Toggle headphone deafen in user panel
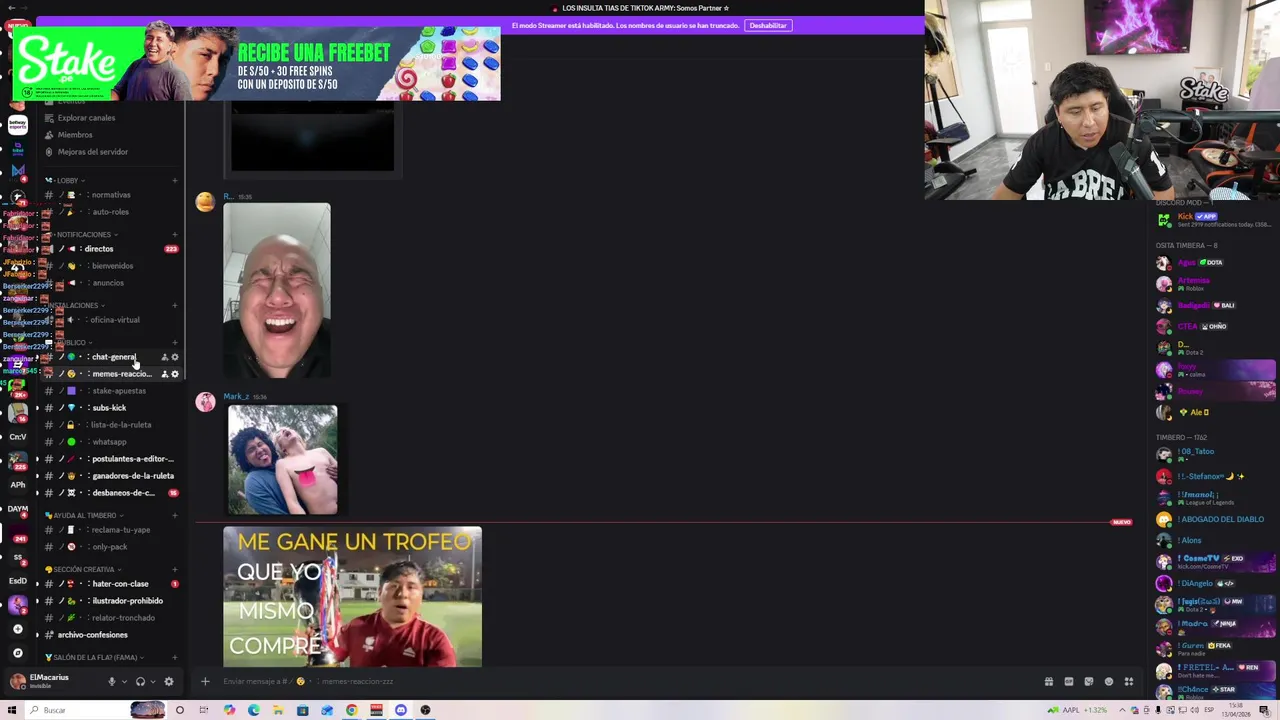1280x720 pixels. (140, 682)
